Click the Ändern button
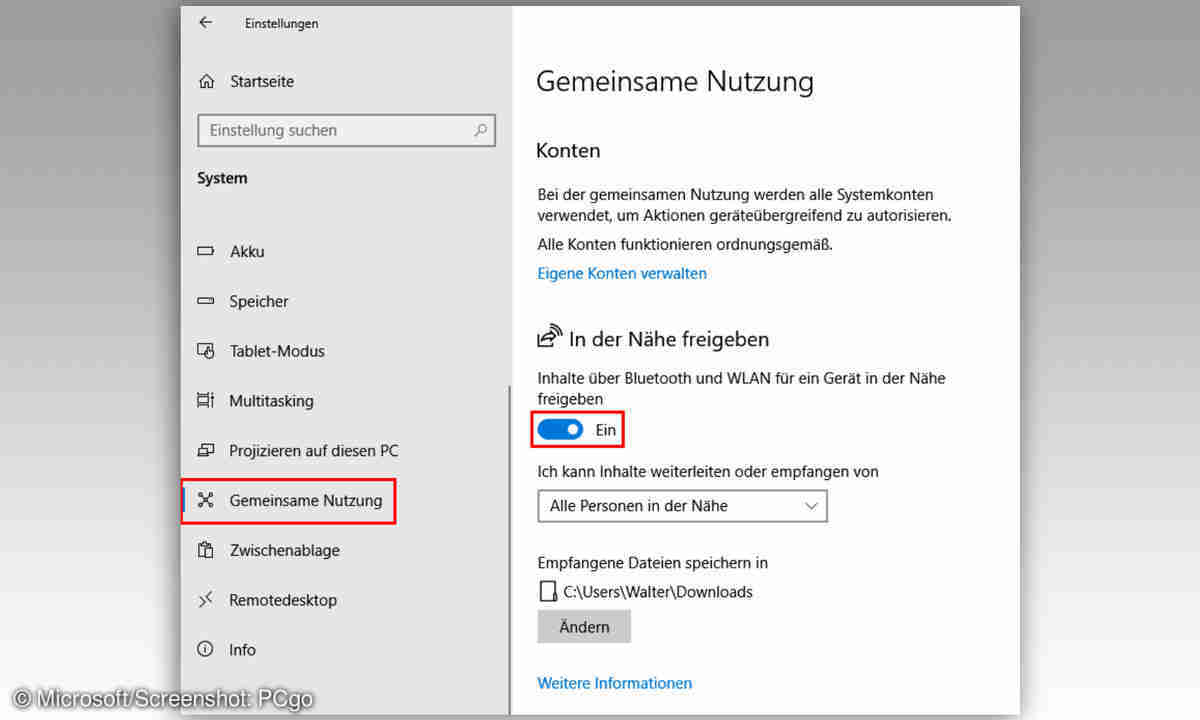This screenshot has height=720, width=1200. point(584,627)
